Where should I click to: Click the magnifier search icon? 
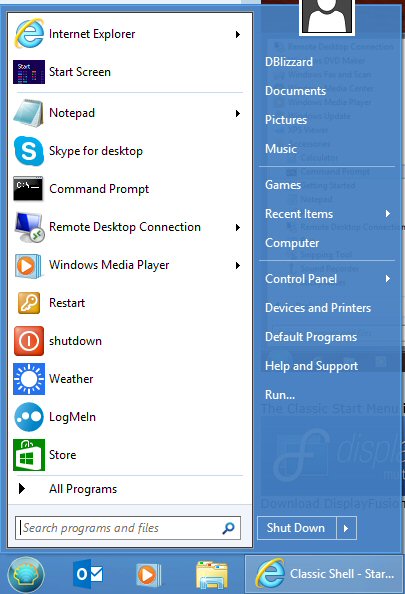(228, 528)
